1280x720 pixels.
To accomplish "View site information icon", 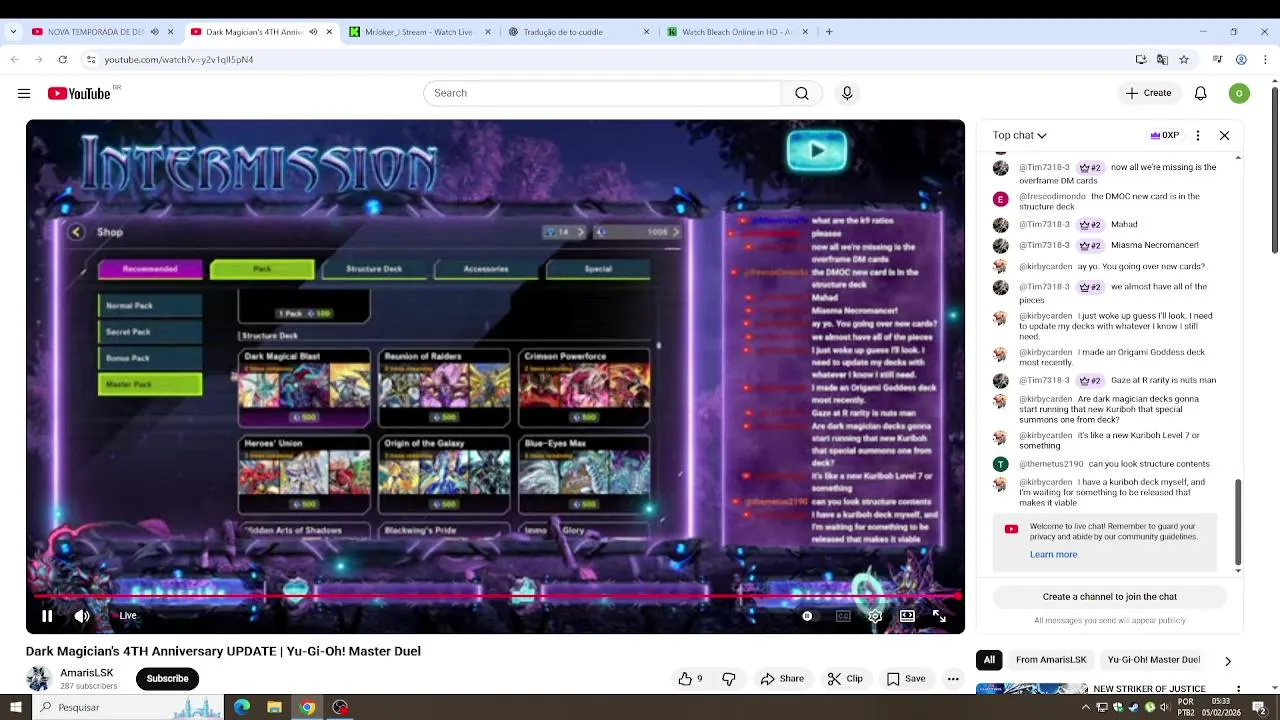I will (x=91, y=60).
